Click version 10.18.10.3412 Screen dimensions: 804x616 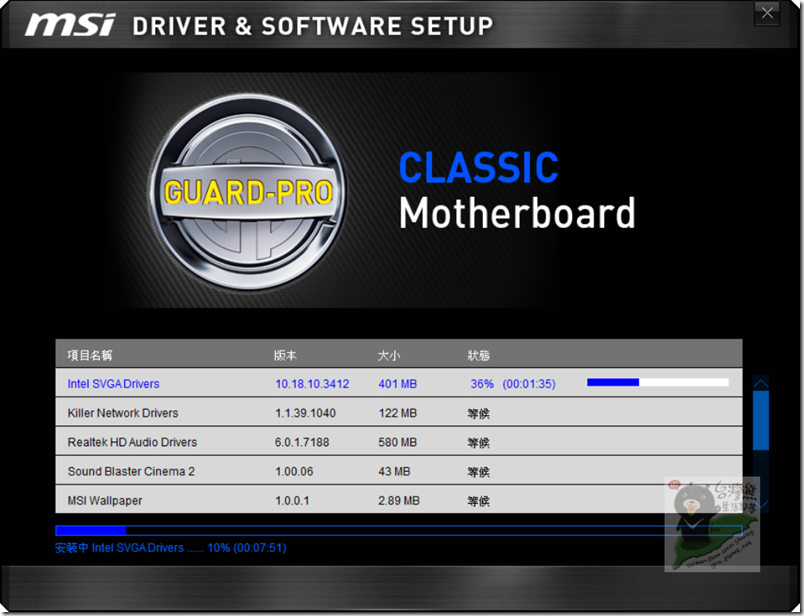pos(312,384)
